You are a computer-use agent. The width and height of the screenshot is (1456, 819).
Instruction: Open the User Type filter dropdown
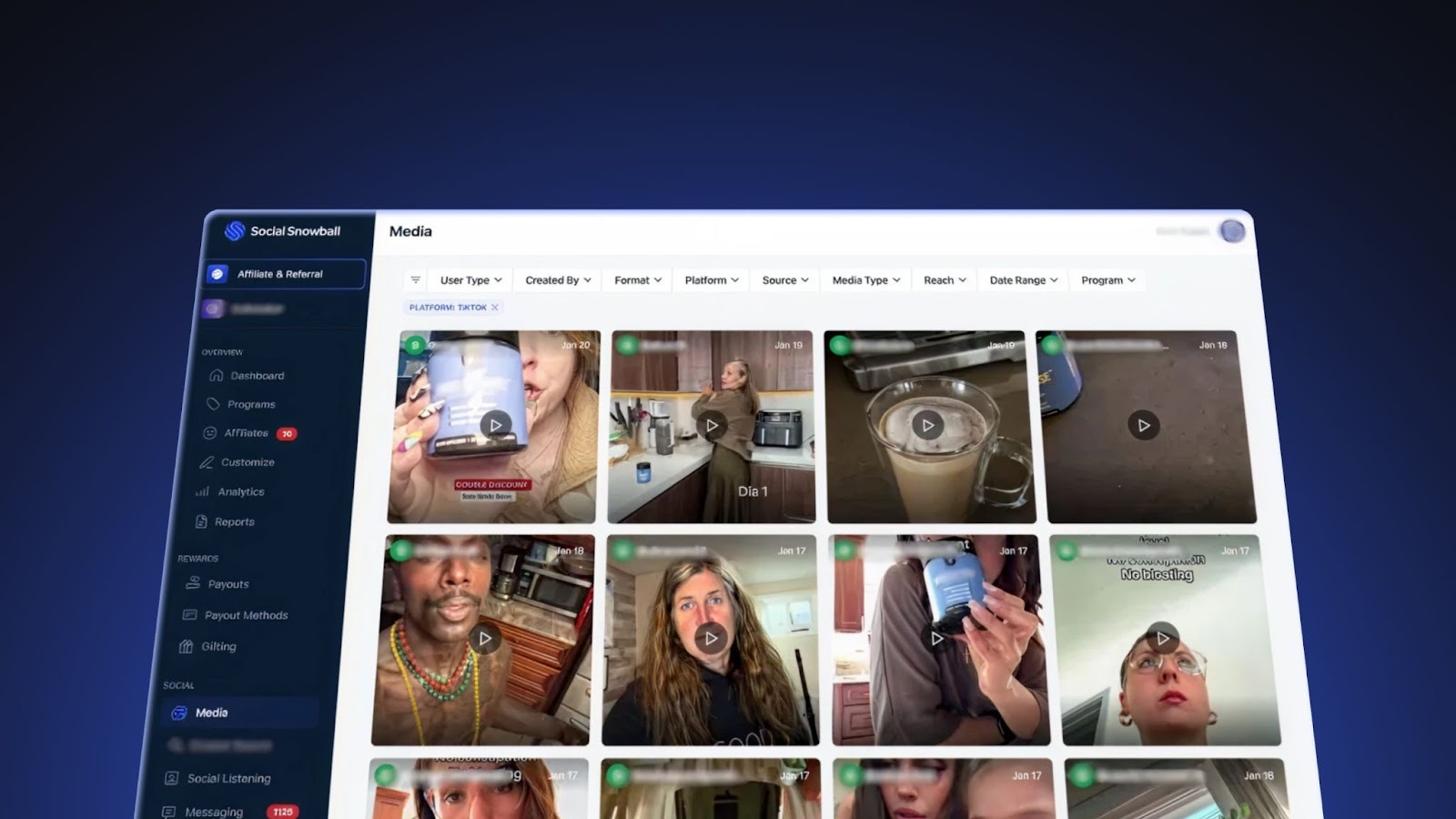coord(469,279)
